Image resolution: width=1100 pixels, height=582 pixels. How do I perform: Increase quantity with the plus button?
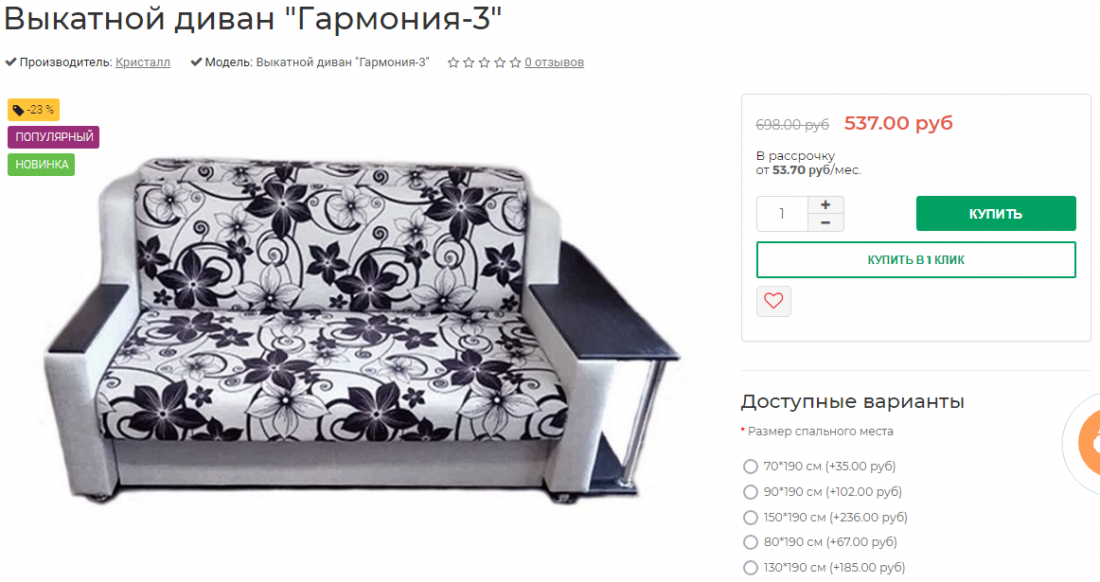[x=826, y=205]
